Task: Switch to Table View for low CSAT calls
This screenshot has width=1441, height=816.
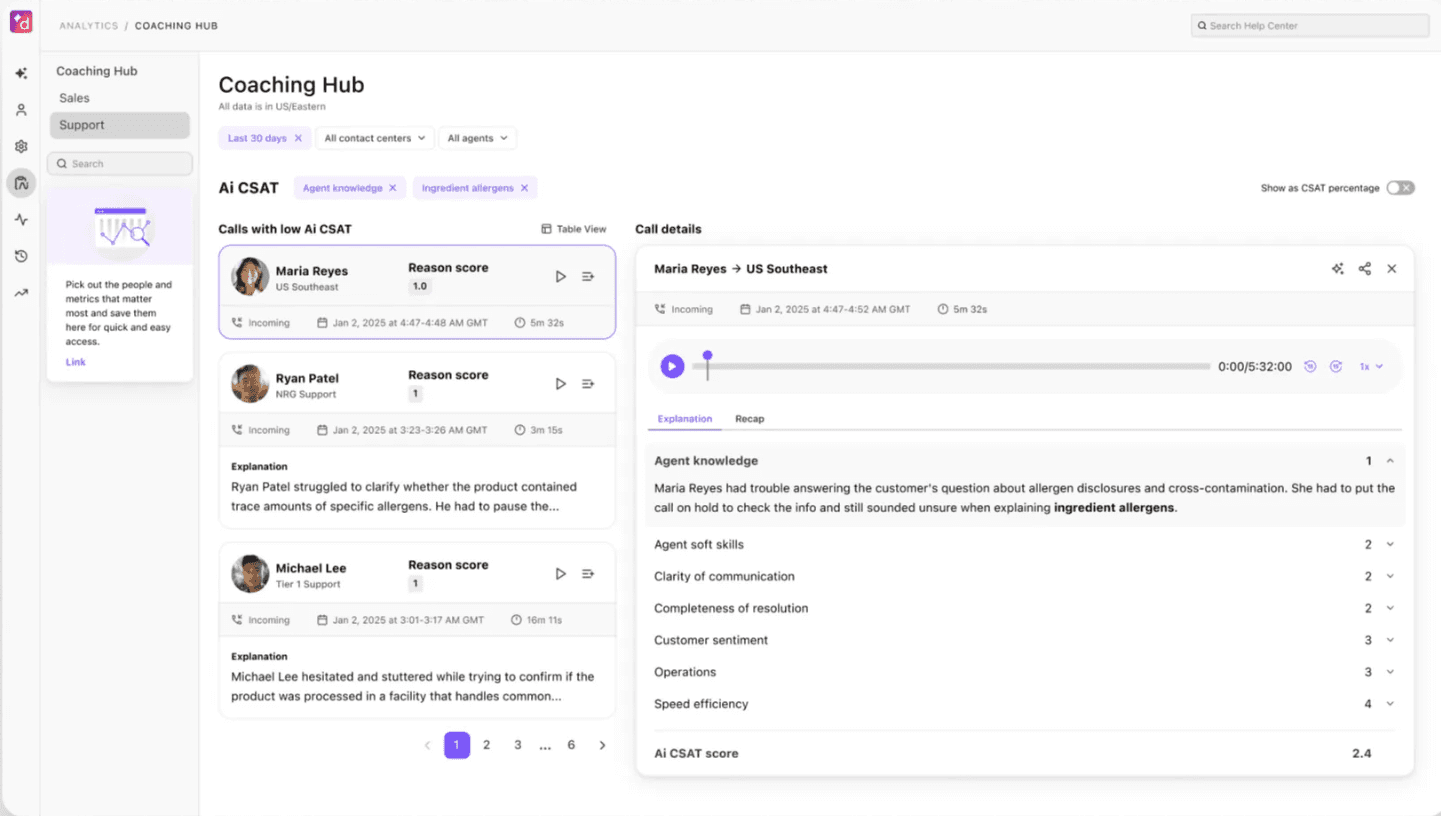Action: tap(574, 229)
